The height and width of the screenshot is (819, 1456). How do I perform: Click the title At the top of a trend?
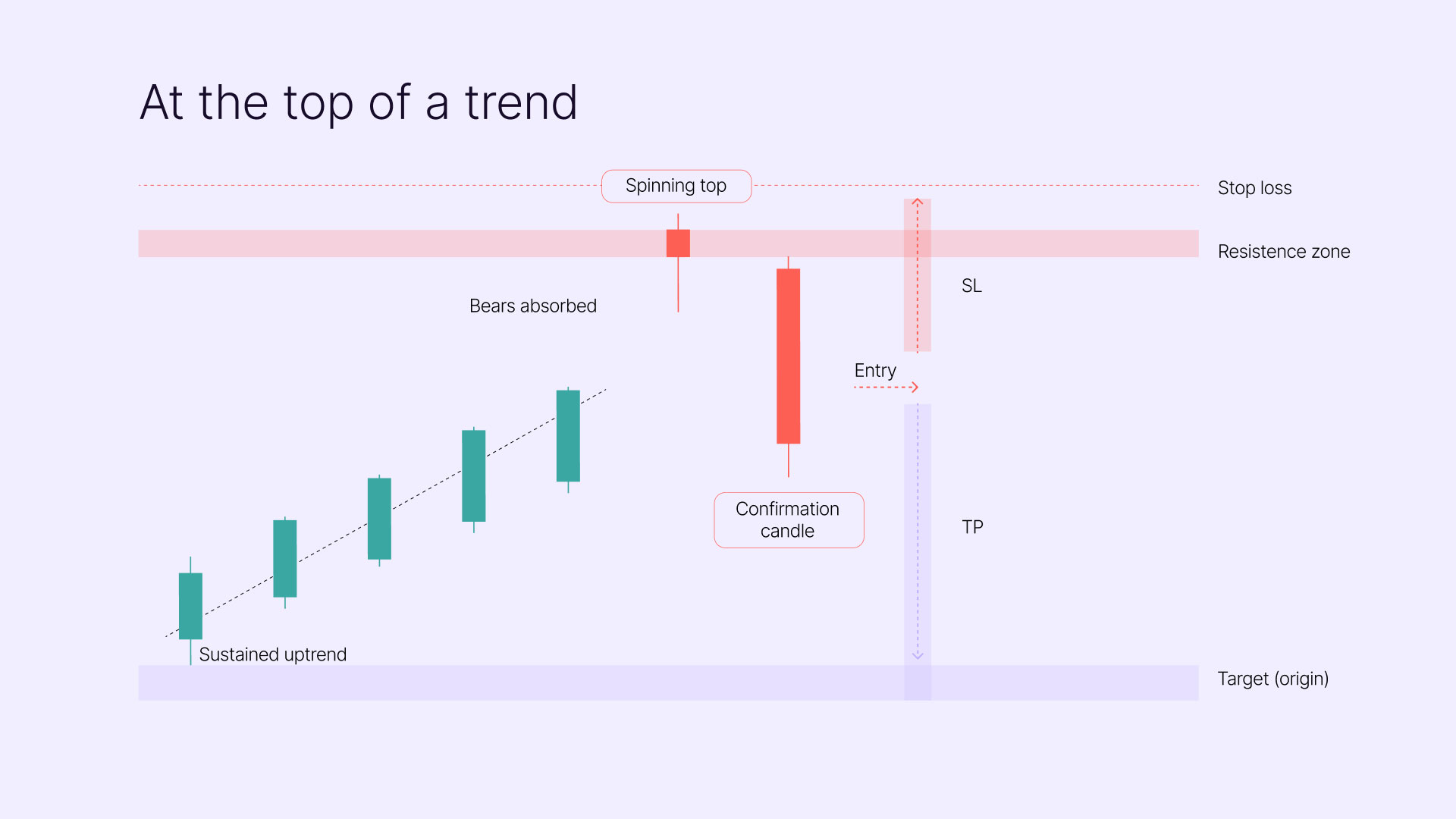(359, 103)
